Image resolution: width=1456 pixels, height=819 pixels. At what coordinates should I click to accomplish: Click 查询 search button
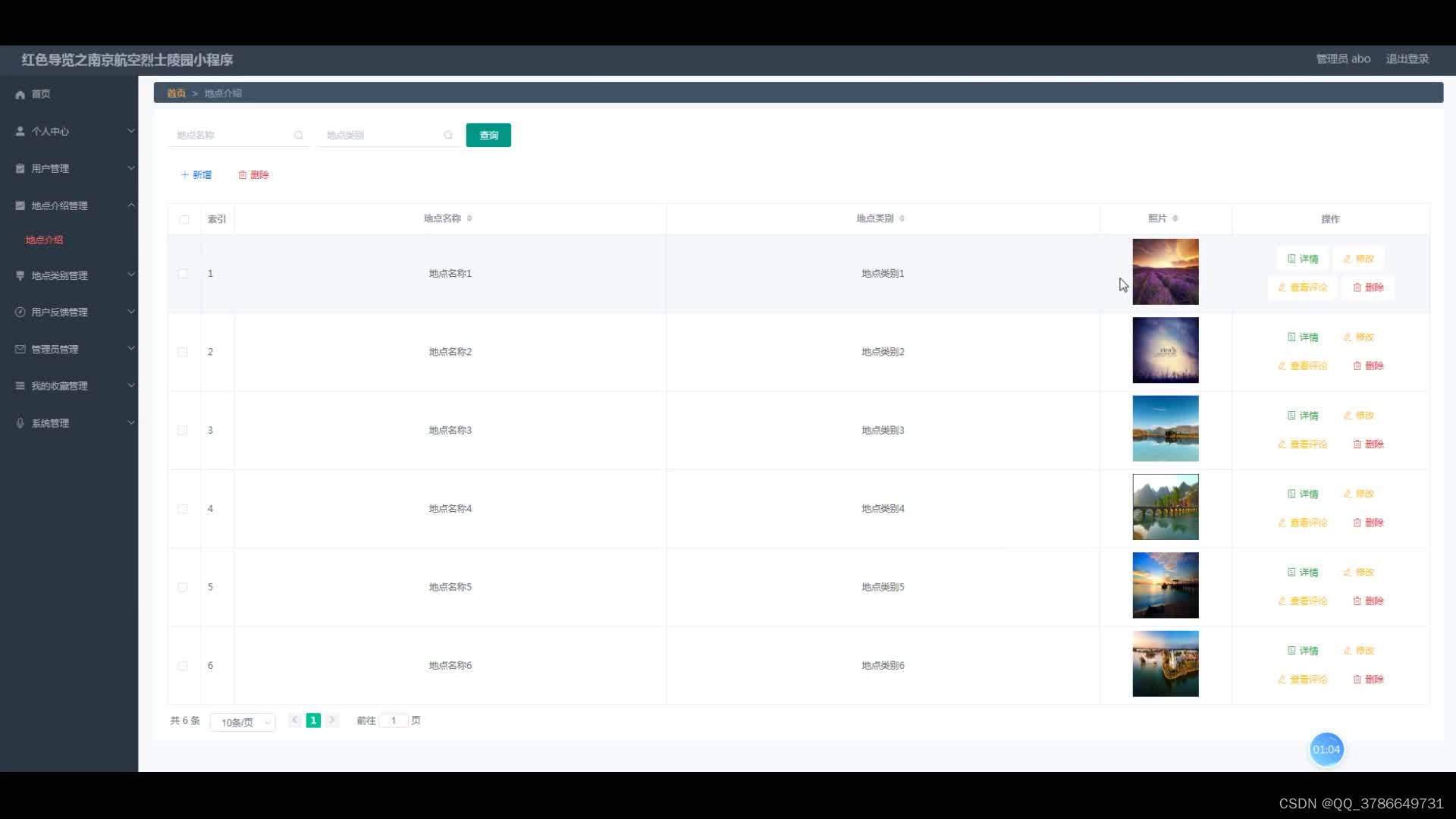click(x=488, y=135)
